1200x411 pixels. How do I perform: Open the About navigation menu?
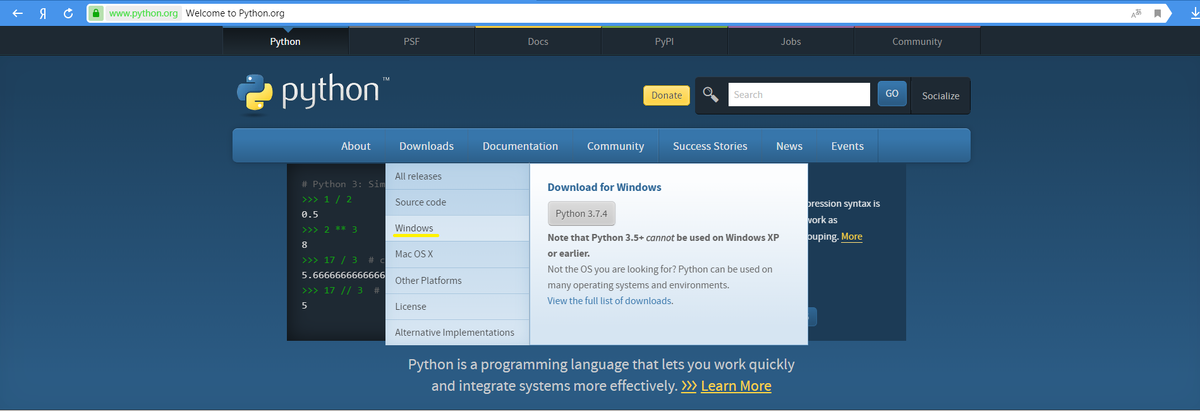(356, 146)
